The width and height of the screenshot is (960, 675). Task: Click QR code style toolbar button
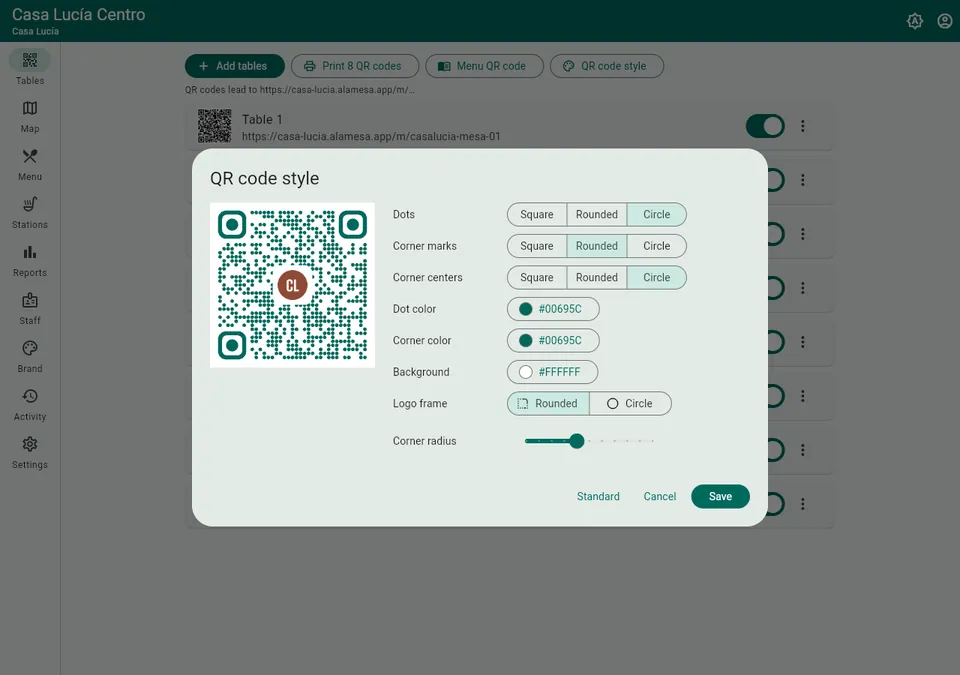607,66
